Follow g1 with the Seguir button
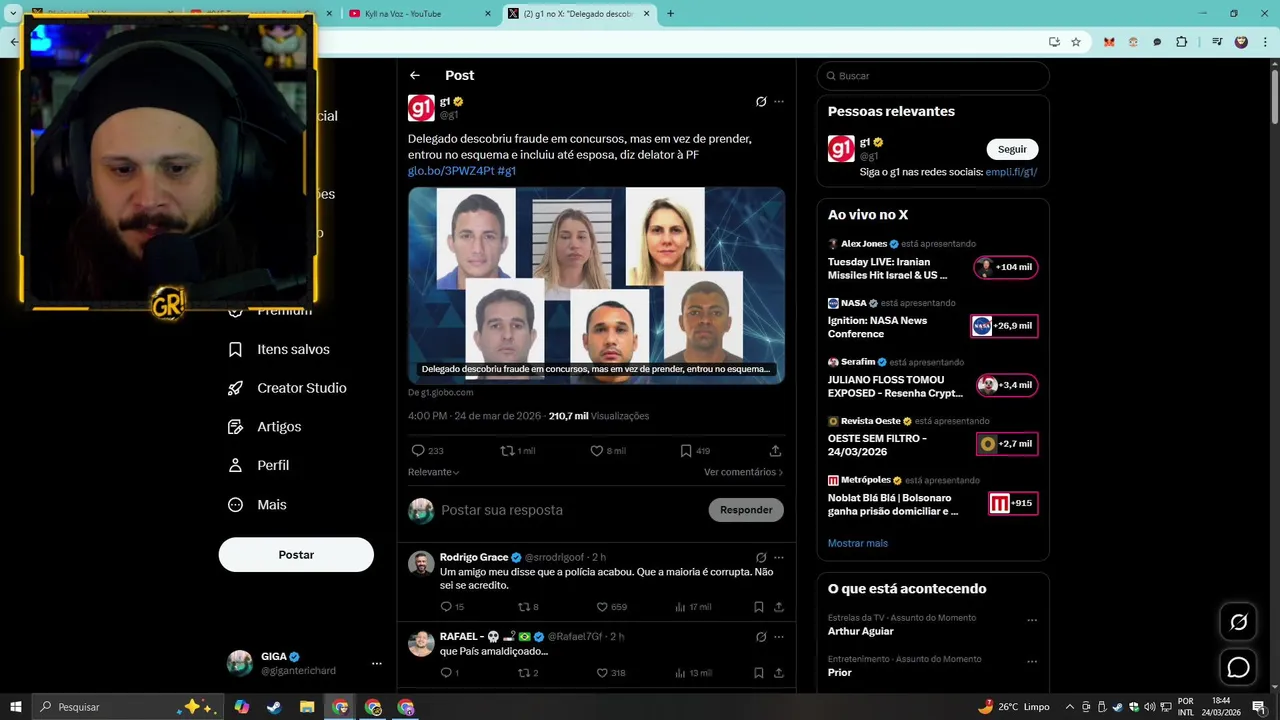The width and height of the screenshot is (1280, 720). coord(1012,149)
